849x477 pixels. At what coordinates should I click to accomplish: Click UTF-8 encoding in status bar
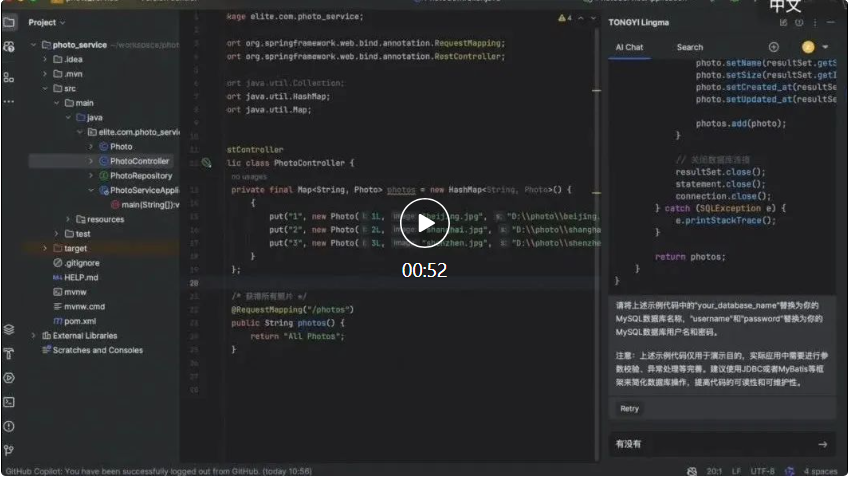point(762,472)
